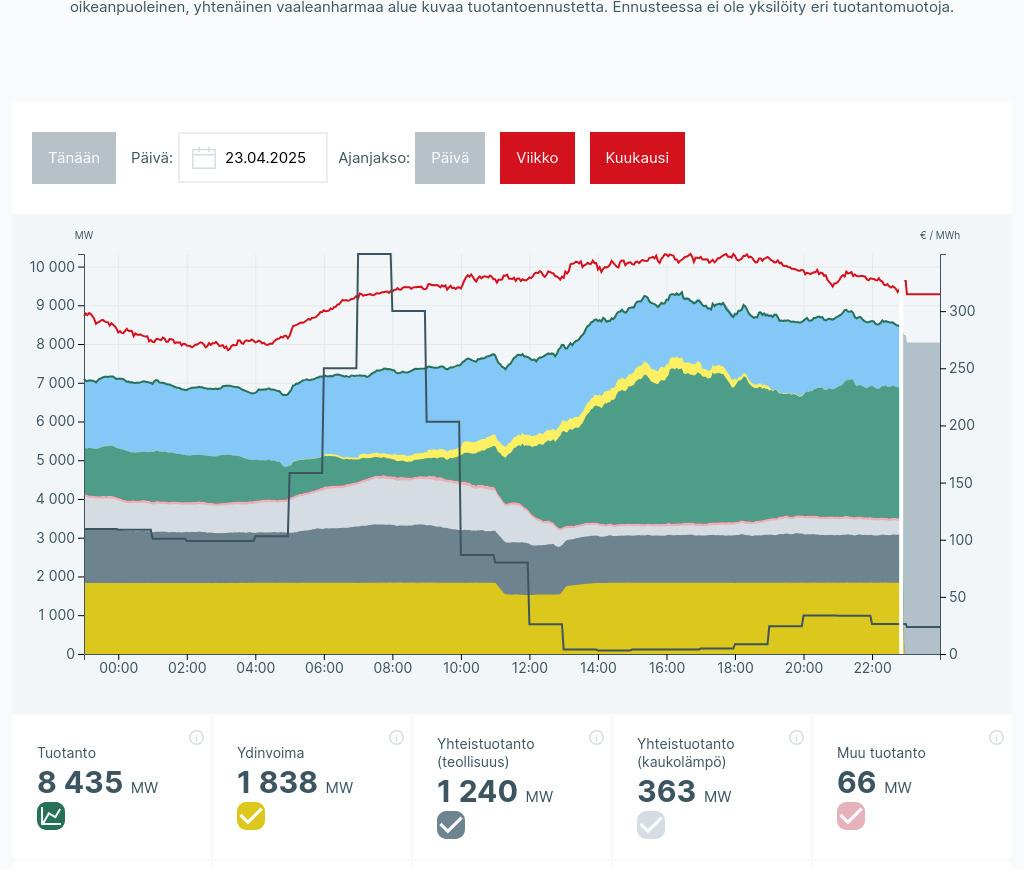
Task: Click the price peak near 08:00
Action: (x=374, y=255)
